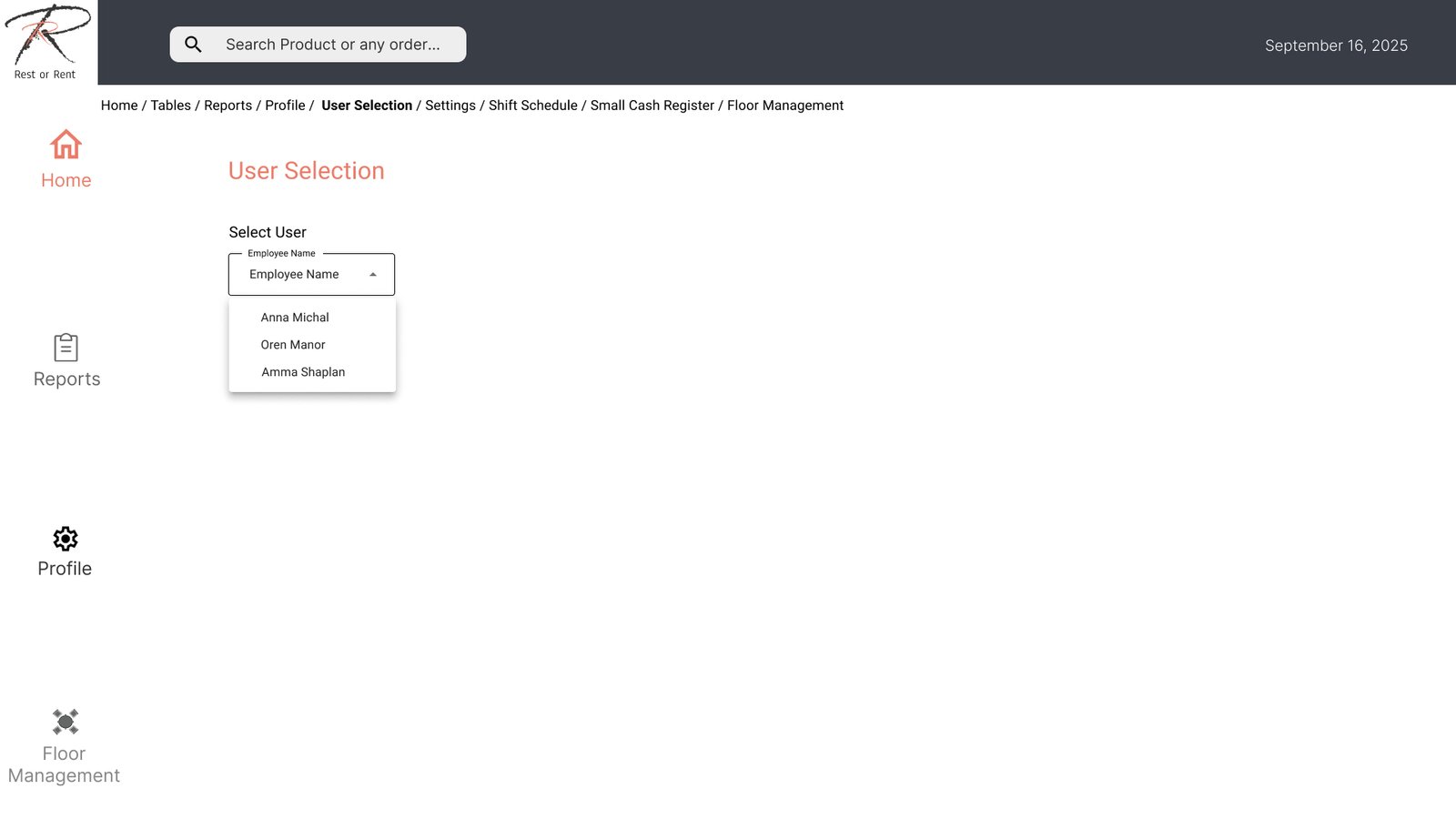Open Small Cash Register breadcrumb link

652,106
